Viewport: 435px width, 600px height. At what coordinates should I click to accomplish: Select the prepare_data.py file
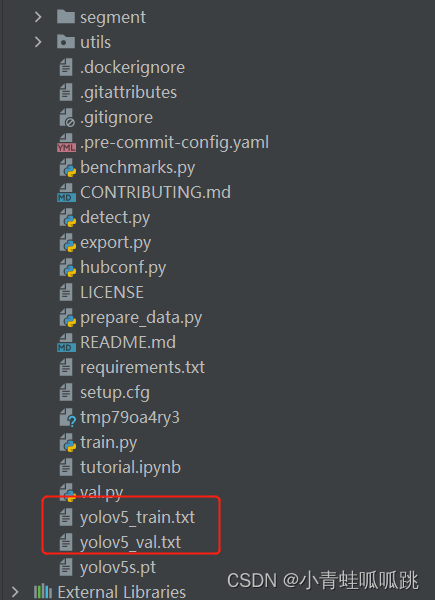coord(141,318)
